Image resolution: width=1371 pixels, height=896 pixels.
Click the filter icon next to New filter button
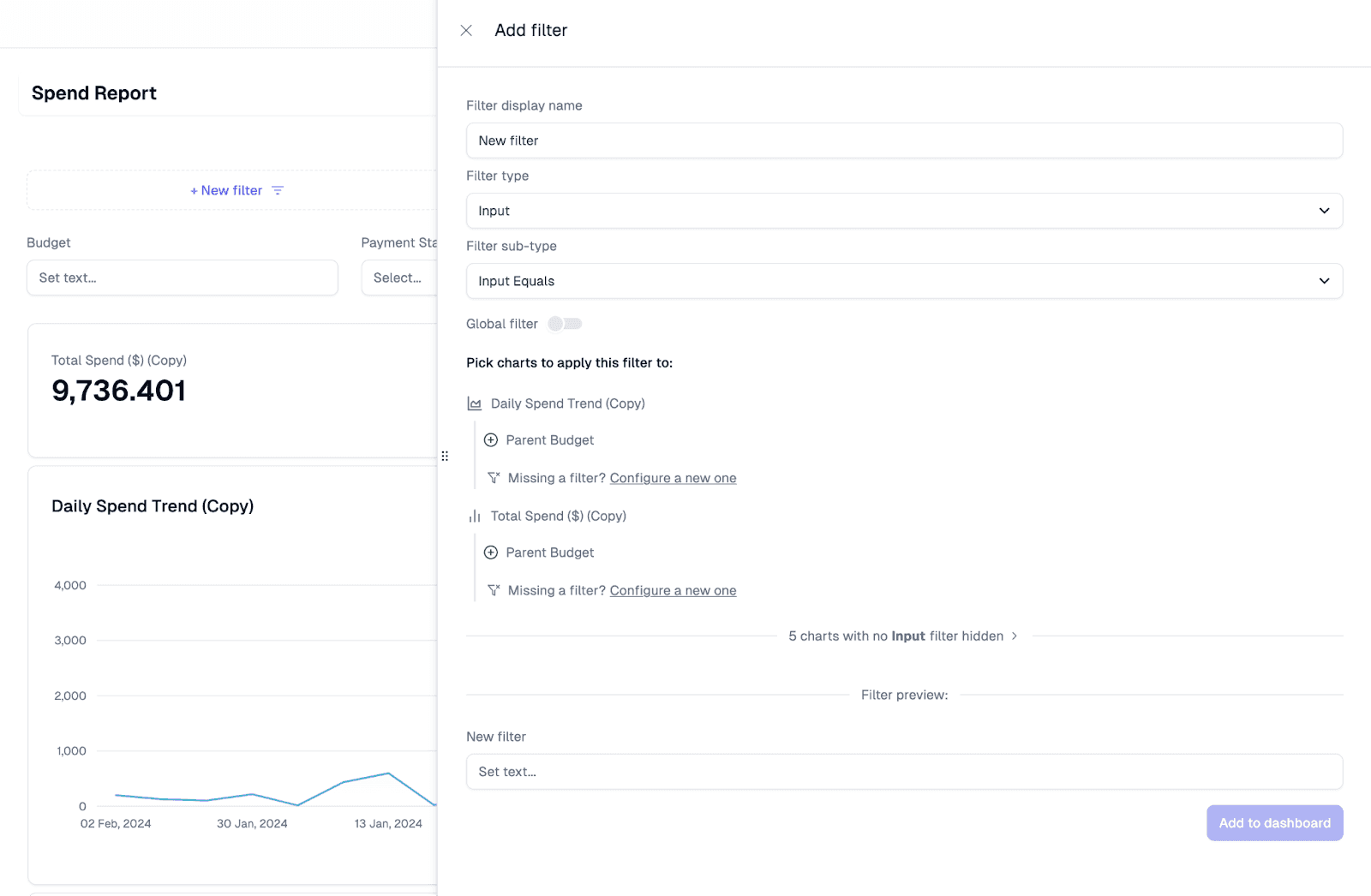pyautogui.click(x=278, y=190)
